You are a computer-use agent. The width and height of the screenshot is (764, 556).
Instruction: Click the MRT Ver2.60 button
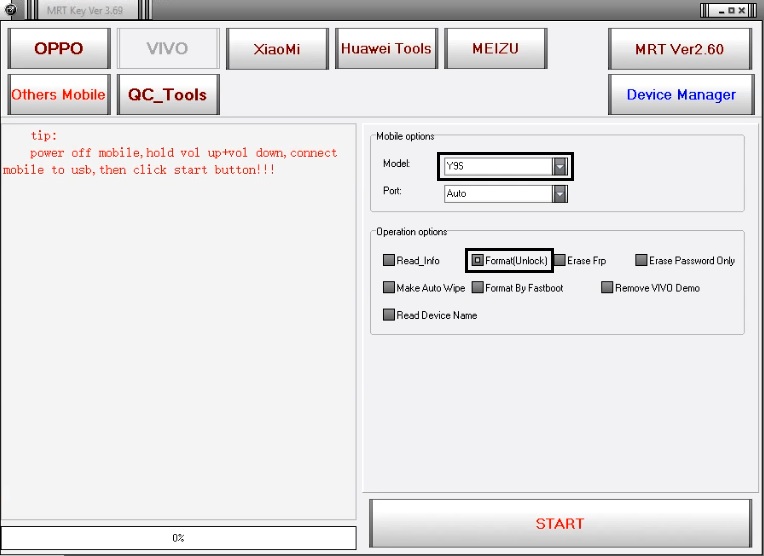(x=680, y=49)
